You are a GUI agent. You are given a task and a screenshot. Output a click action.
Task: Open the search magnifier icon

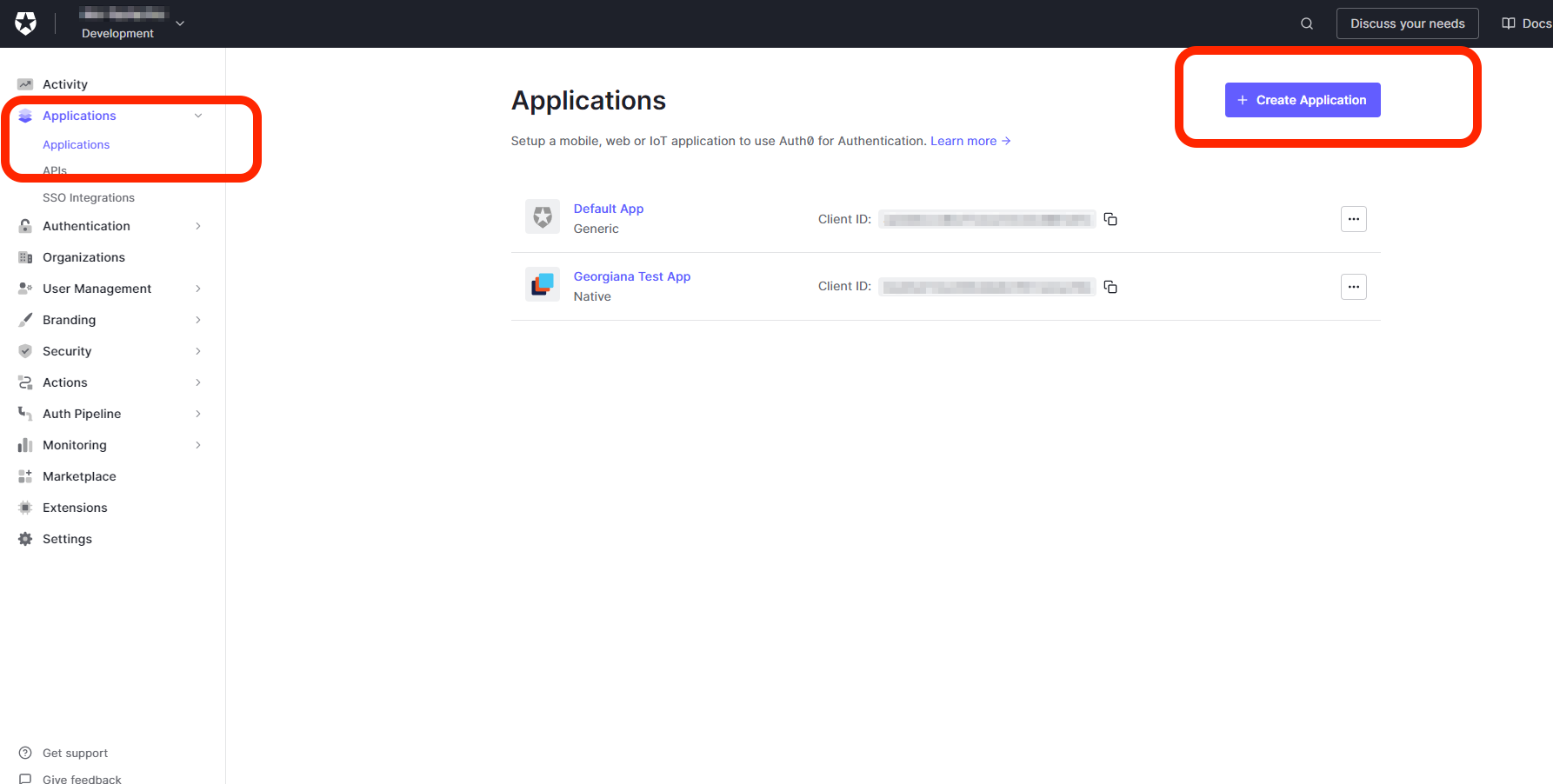(x=1306, y=23)
